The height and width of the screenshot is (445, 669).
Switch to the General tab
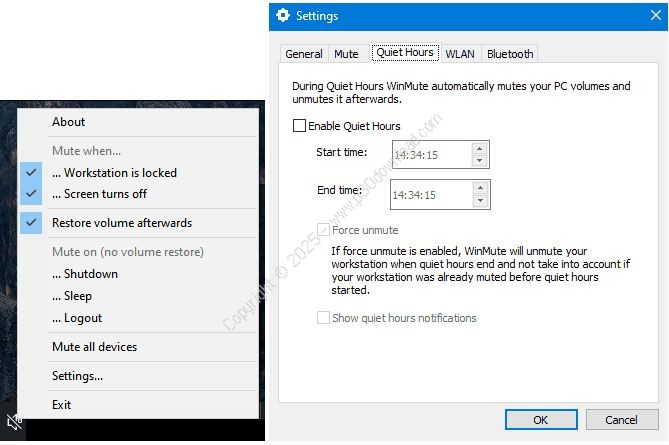click(x=303, y=54)
